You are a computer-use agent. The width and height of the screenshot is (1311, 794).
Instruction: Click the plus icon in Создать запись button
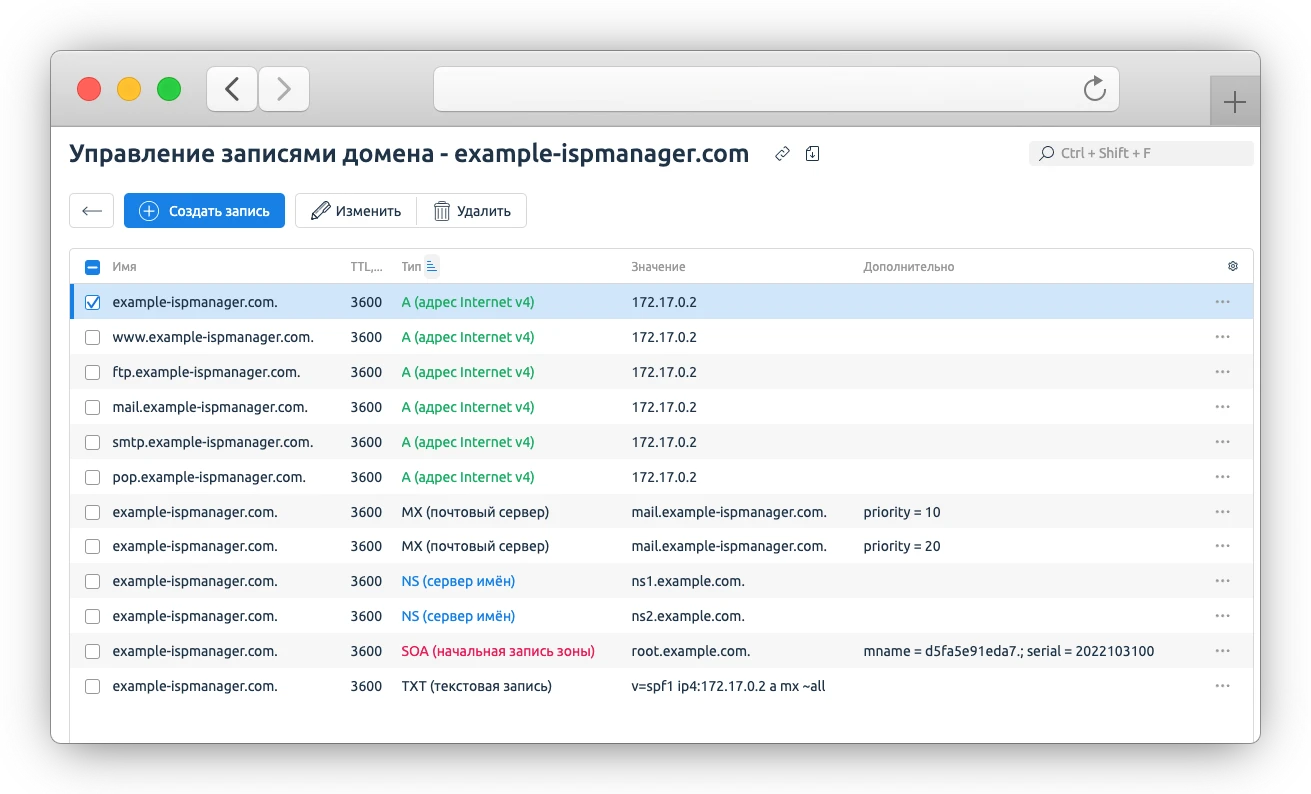pyautogui.click(x=148, y=210)
